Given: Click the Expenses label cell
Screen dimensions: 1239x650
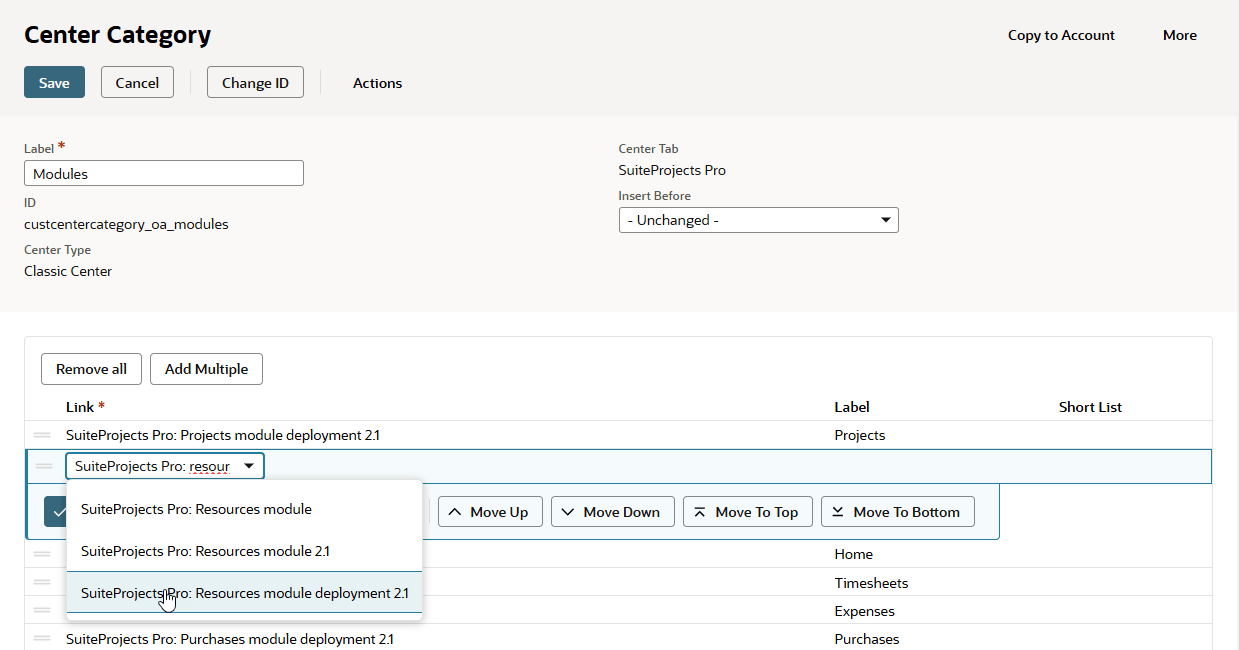Looking at the screenshot, I should pos(865,611).
